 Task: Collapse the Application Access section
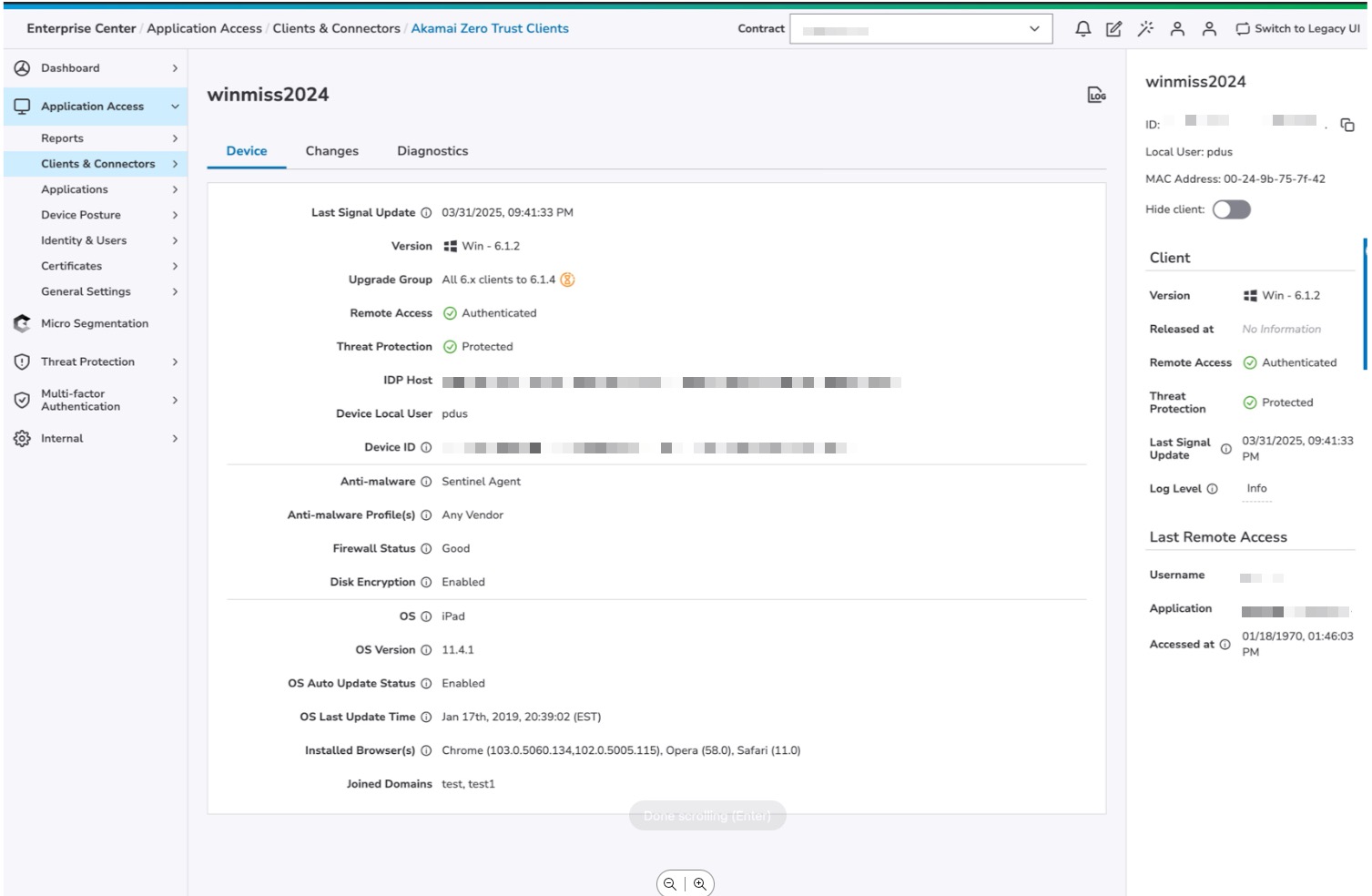(x=175, y=107)
